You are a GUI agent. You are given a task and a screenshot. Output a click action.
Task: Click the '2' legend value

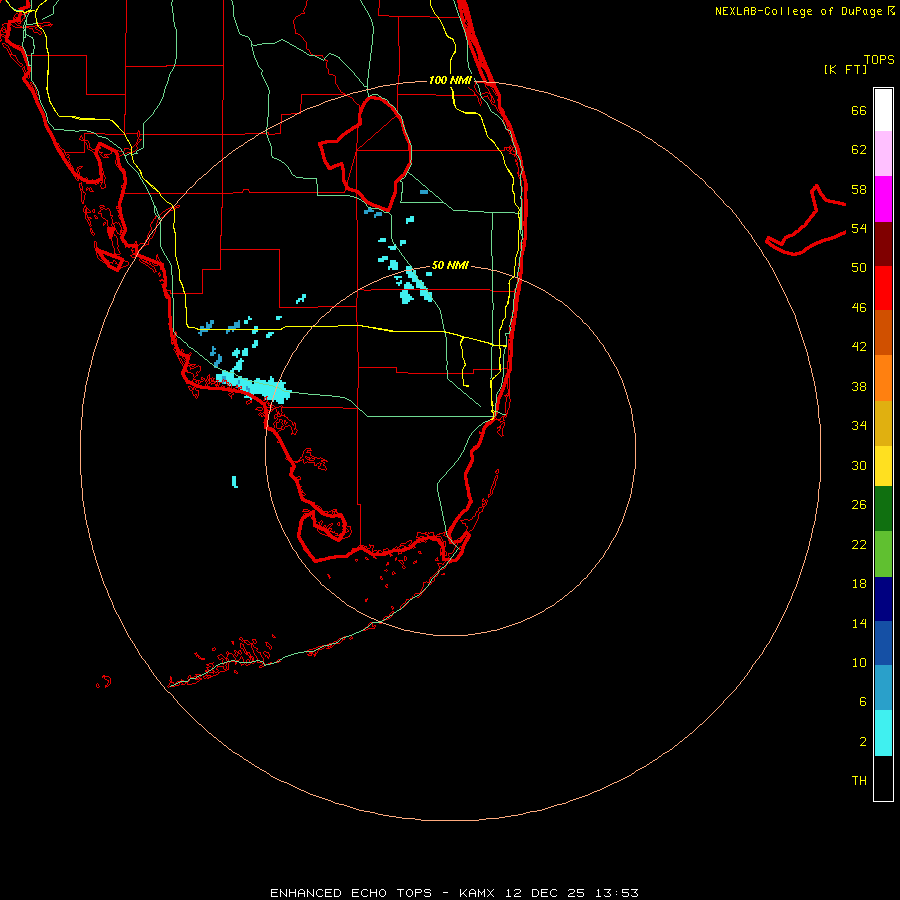click(x=863, y=742)
